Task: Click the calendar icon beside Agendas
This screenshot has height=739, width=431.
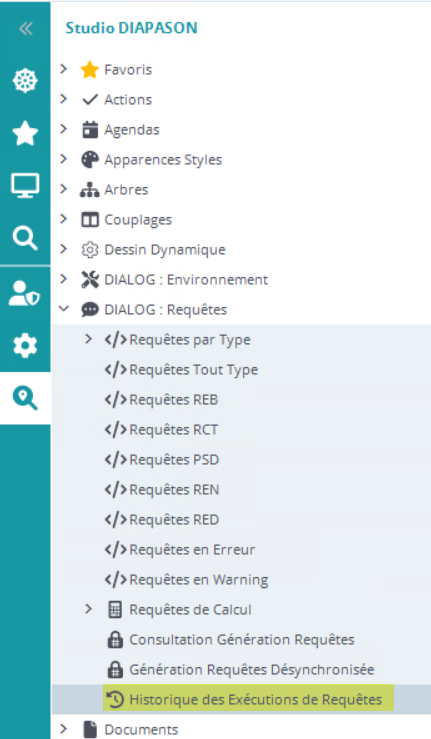Action: click(90, 130)
